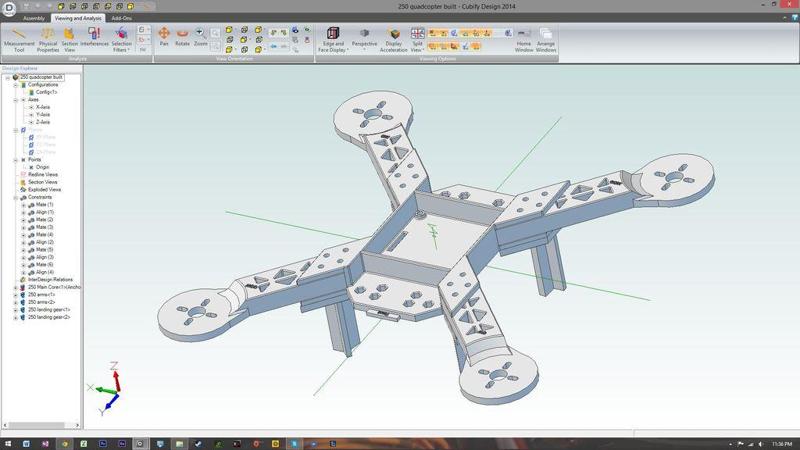Click the coordinate axes triad in the viewport
The height and width of the screenshot is (450, 800).
click(106, 388)
